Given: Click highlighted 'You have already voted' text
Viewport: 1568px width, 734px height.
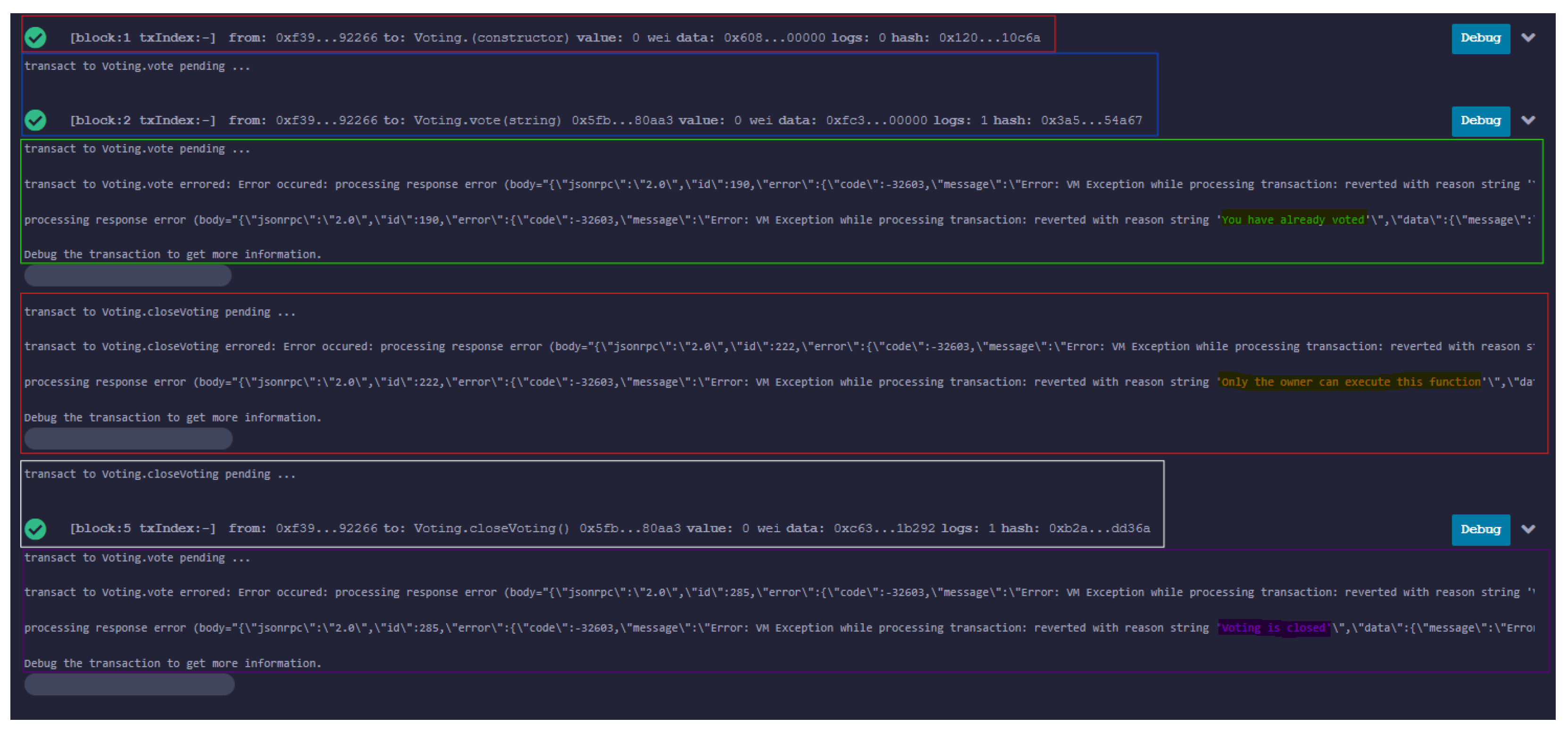Looking at the screenshot, I should coord(1293,220).
